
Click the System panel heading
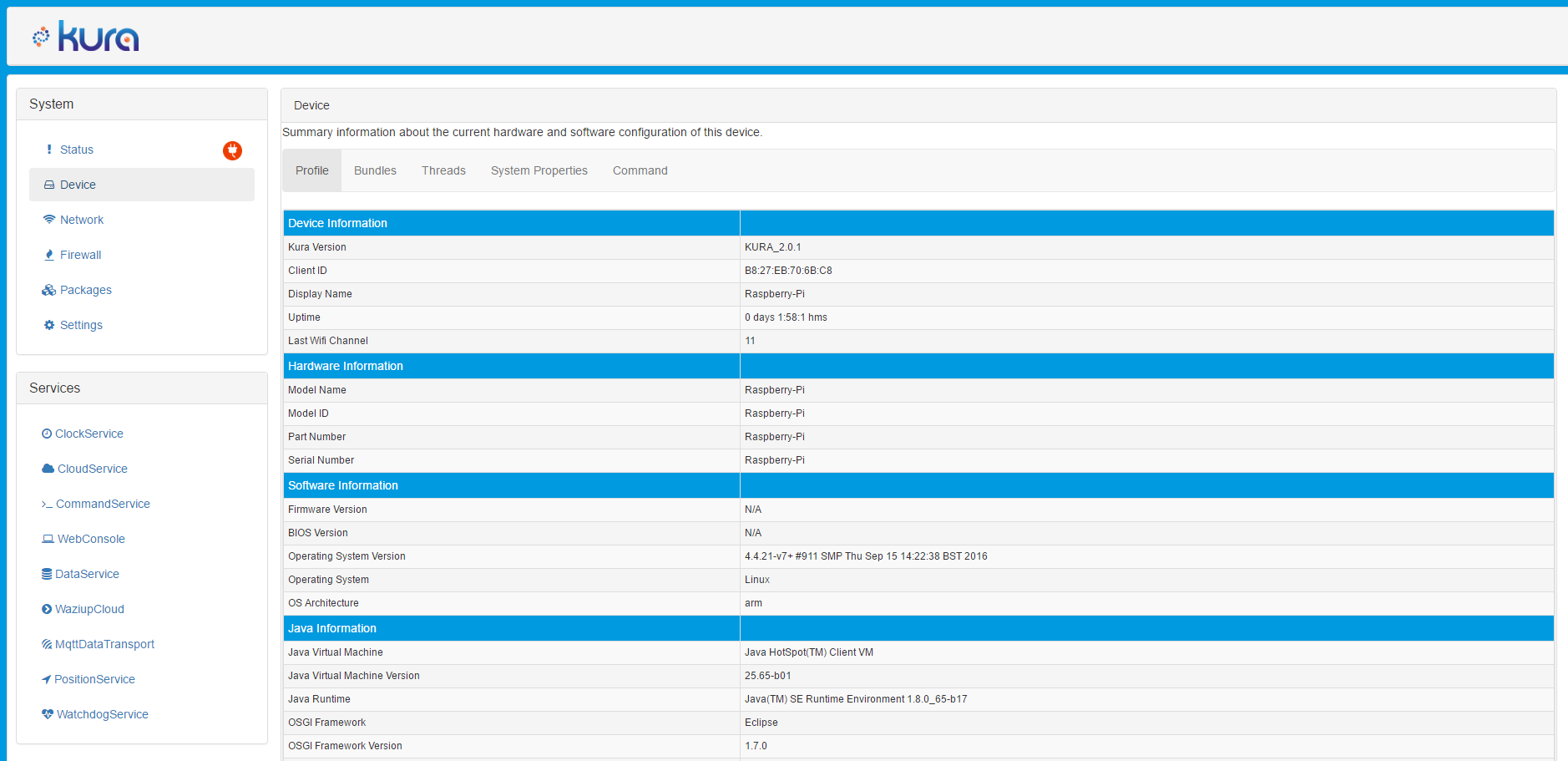click(x=51, y=104)
